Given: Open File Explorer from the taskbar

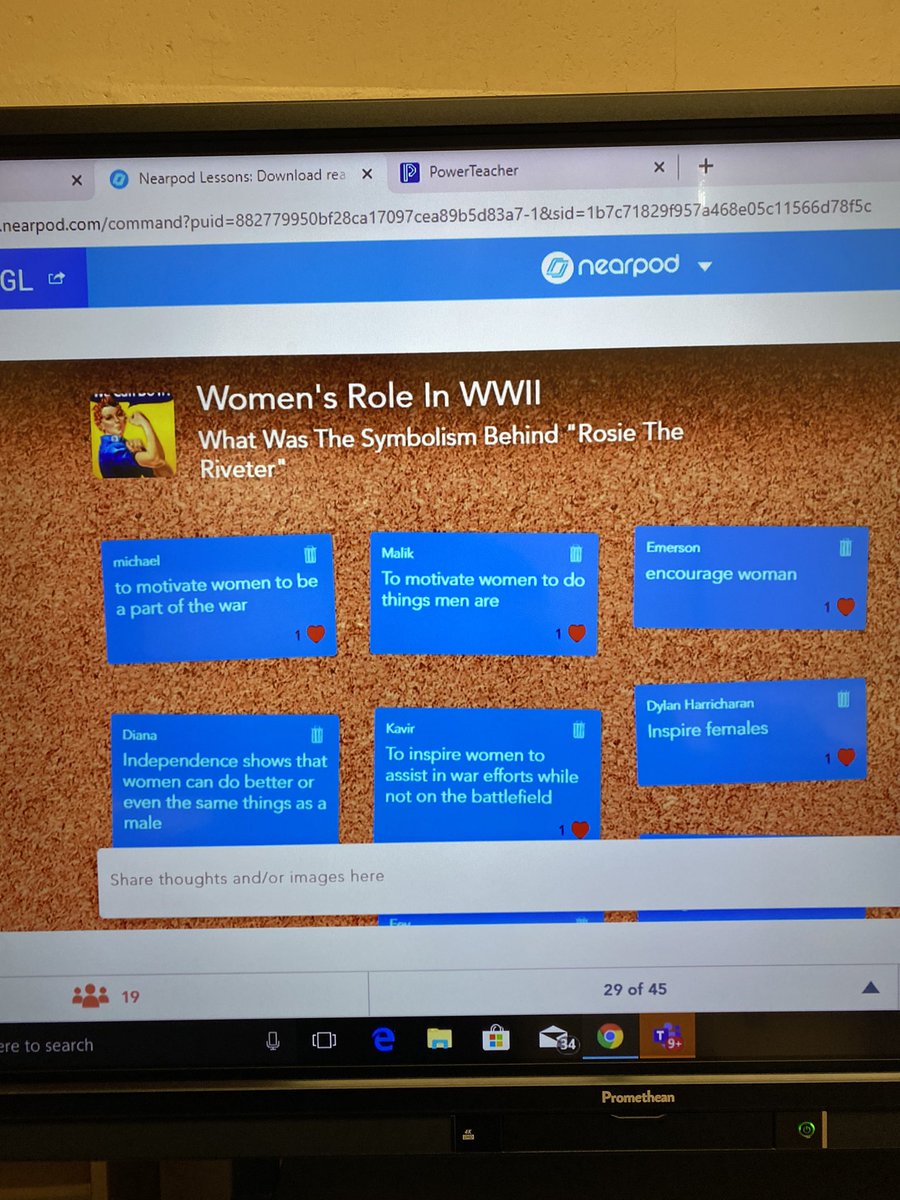Looking at the screenshot, I should pos(440,1040).
